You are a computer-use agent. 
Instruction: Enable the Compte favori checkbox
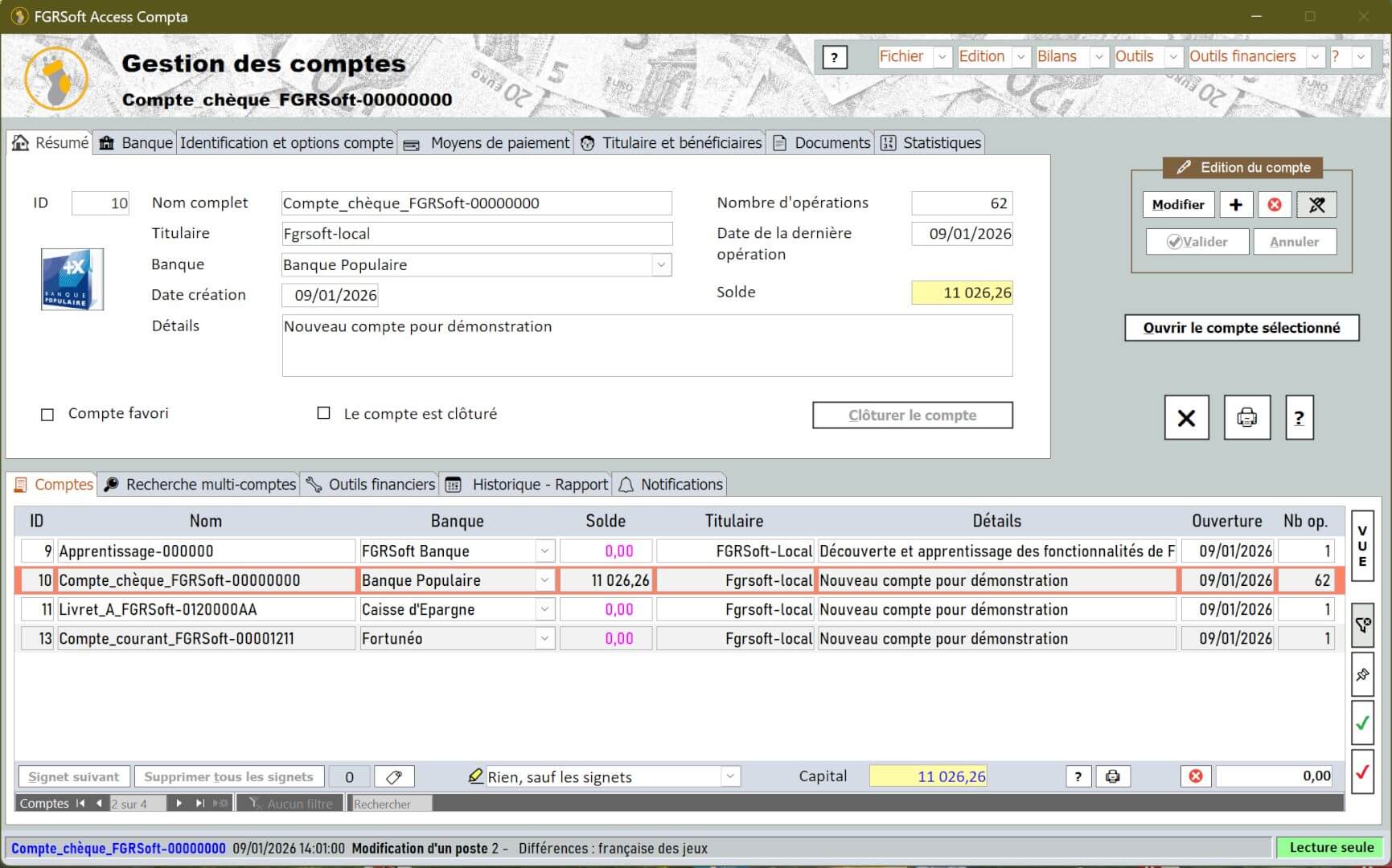coord(47,415)
